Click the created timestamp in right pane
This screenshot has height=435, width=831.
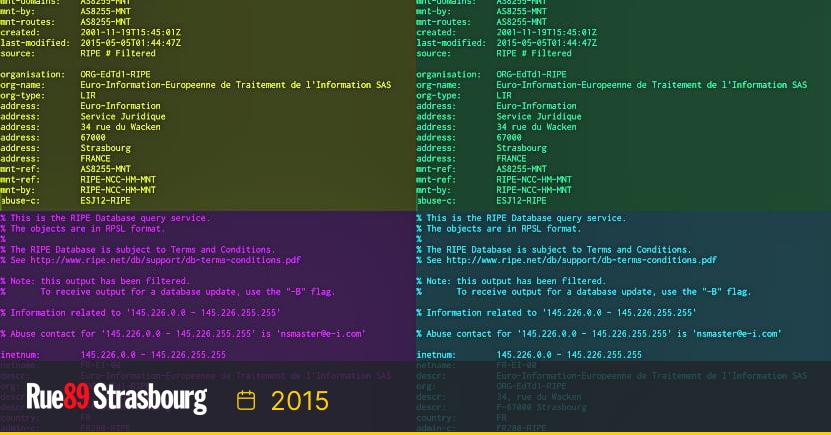[547, 32]
